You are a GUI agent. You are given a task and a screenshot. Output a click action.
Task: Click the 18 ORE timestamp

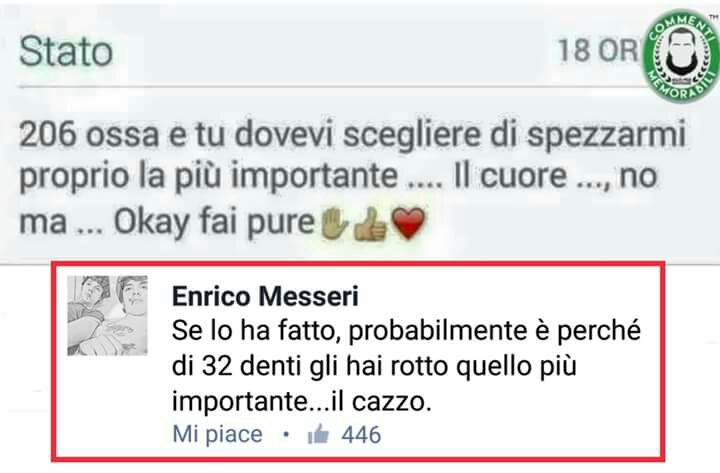pyautogui.click(x=599, y=50)
